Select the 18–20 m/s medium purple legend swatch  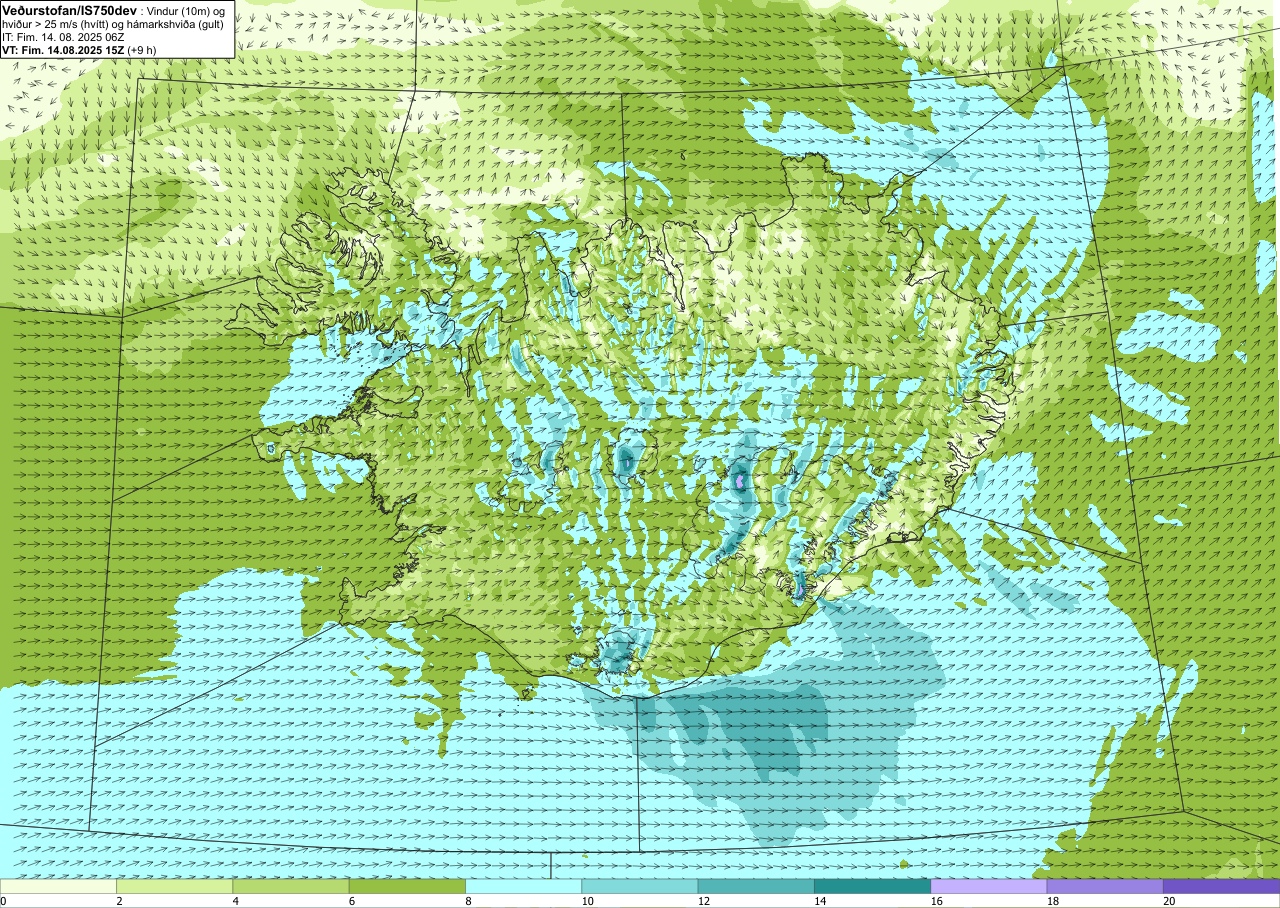click(1105, 886)
